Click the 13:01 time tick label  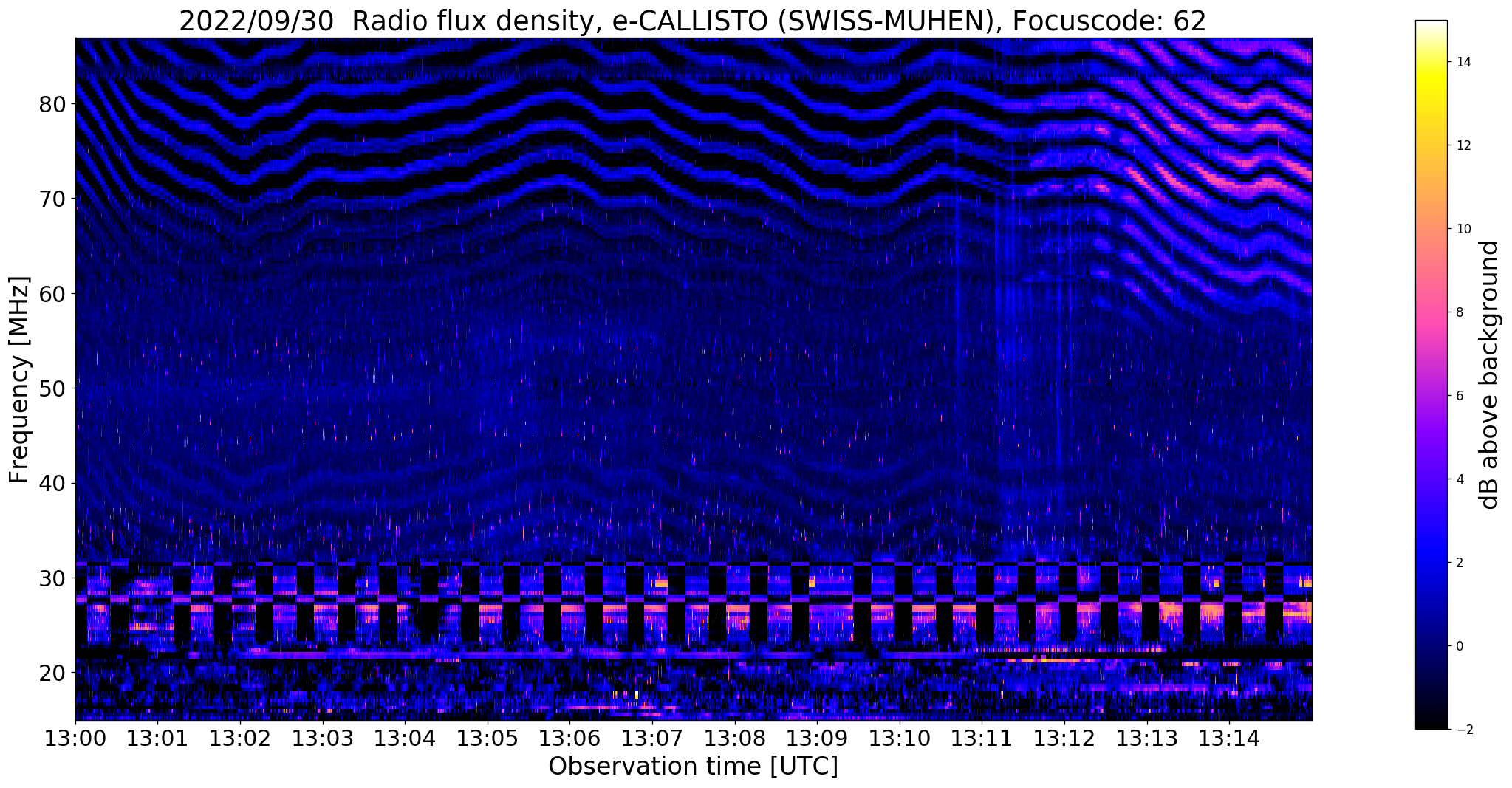tap(157, 738)
